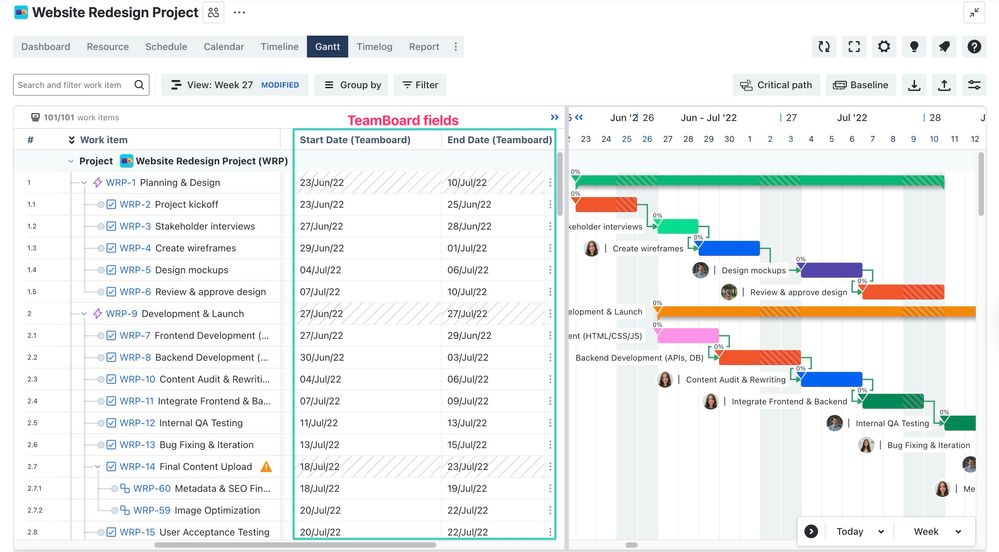The height and width of the screenshot is (552, 999).
Task: Switch to the Timelog tab
Action: coord(375,47)
